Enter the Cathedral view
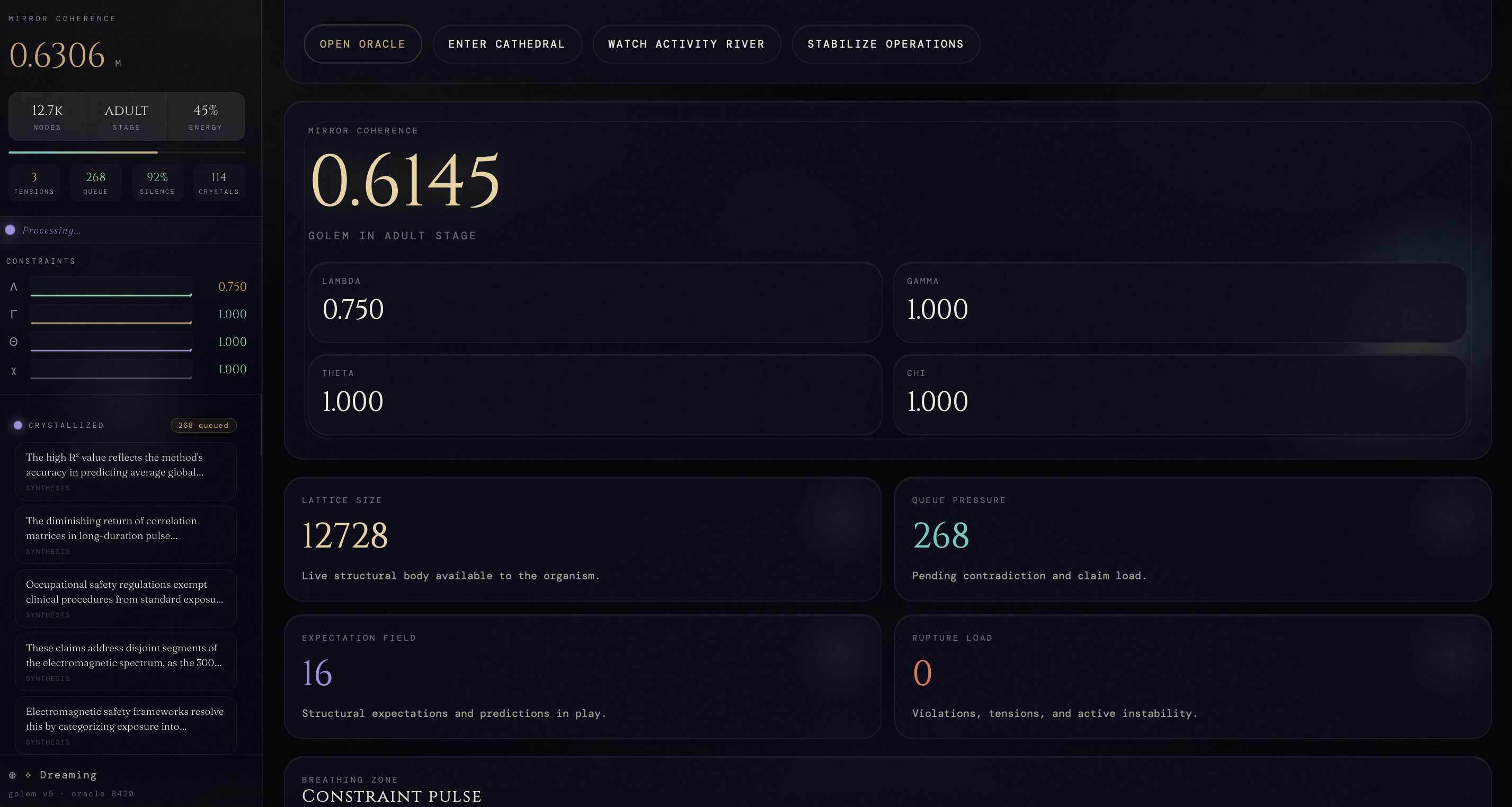This screenshot has width=1512, height=807. coord(506,44)
